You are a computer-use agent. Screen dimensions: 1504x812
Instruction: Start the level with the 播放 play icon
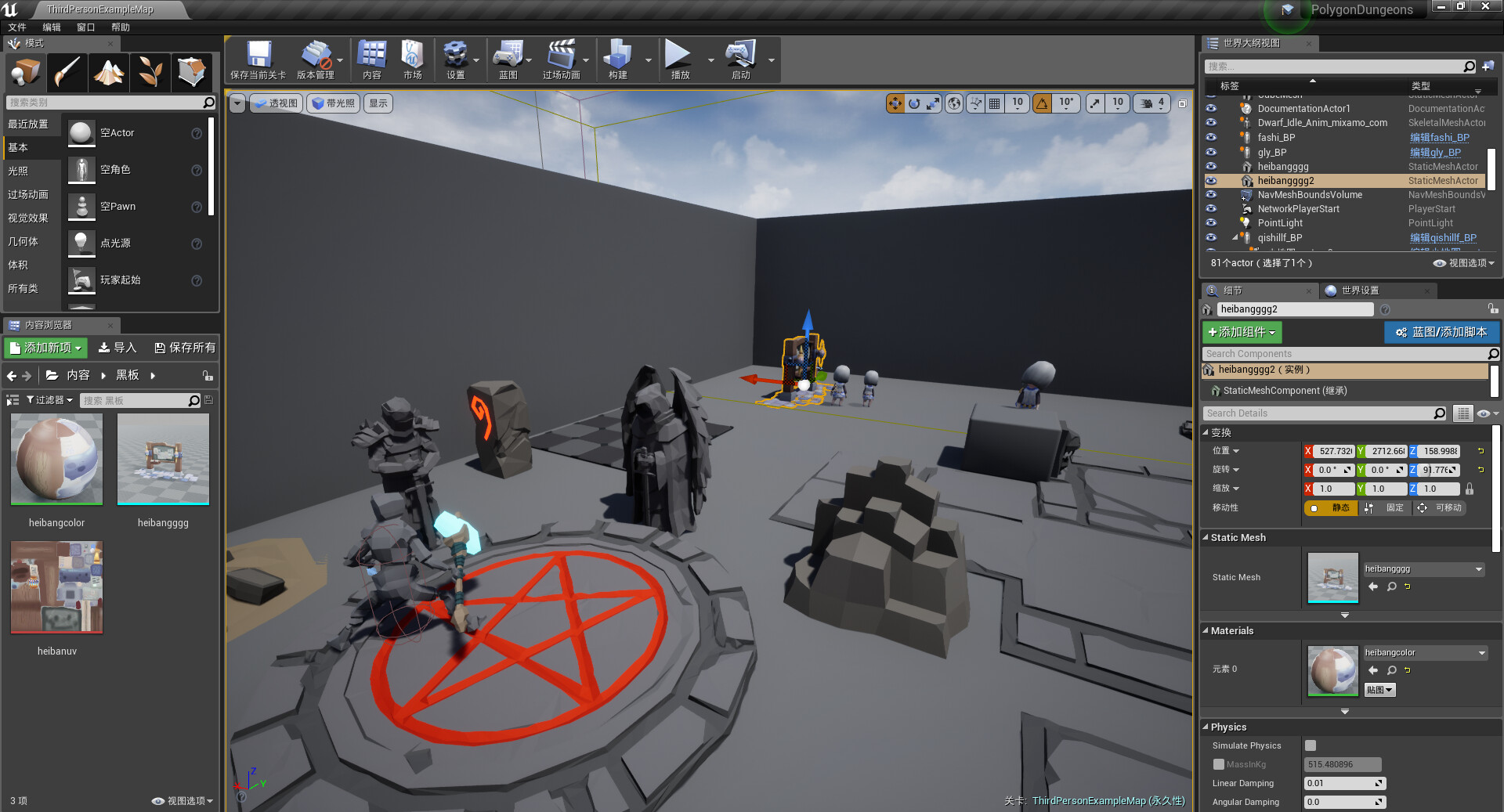678,60
